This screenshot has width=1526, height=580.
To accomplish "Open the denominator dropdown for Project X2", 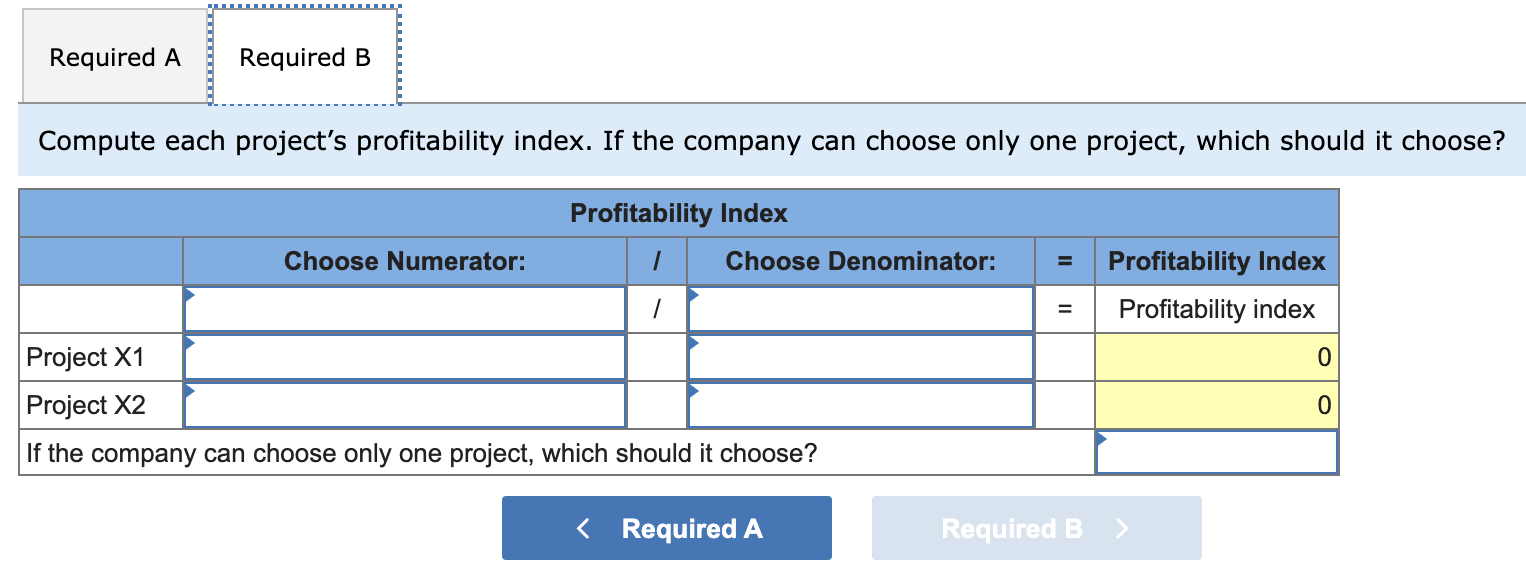I will (x=860, y=404).
